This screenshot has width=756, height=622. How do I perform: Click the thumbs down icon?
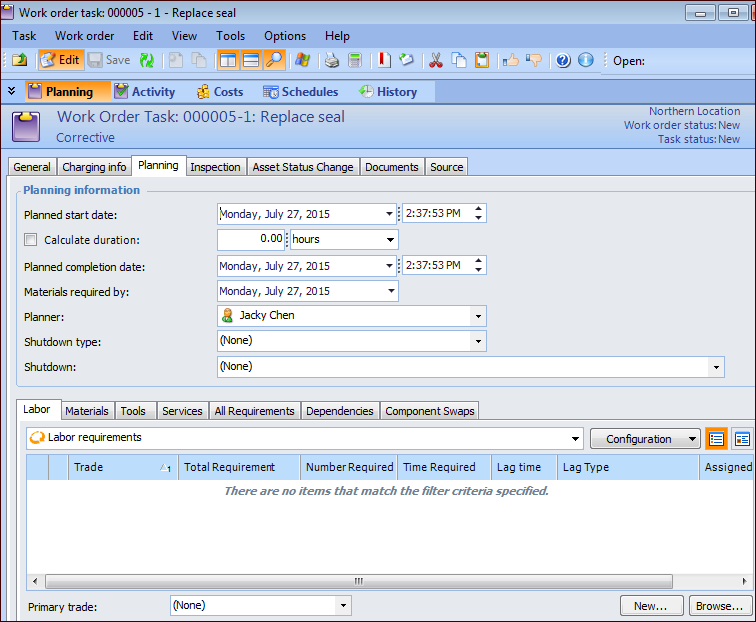click(533, 60)
